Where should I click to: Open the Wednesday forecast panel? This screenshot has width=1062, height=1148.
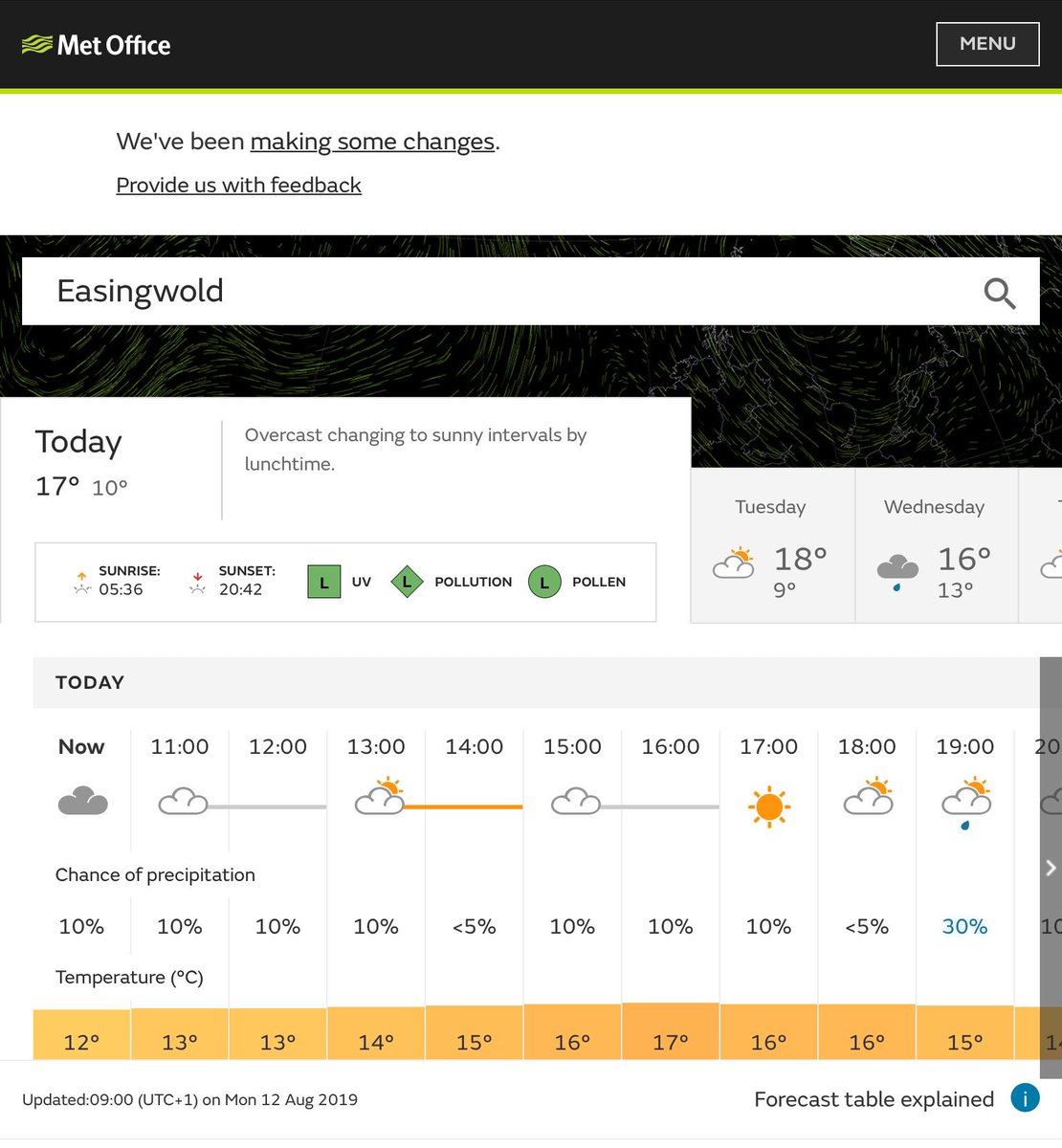pos(933,545)
